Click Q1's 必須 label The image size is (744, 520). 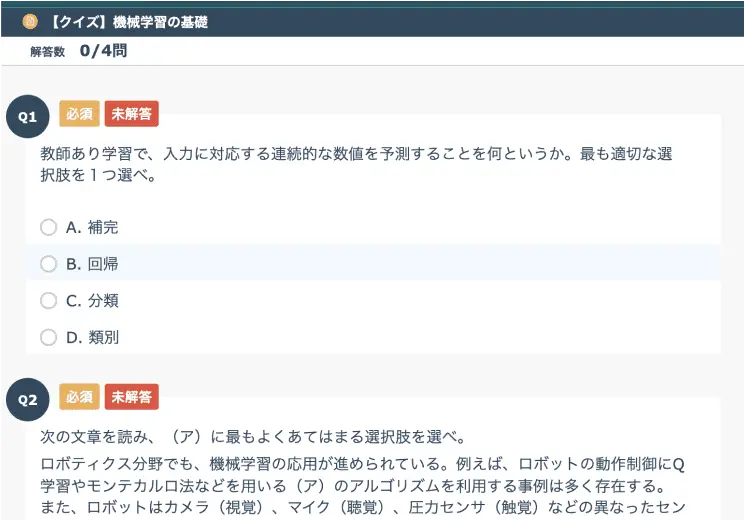80,114
